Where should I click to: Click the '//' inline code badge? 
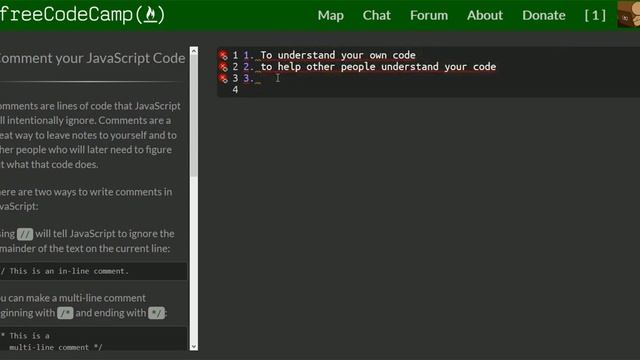[x=25, y=234]
